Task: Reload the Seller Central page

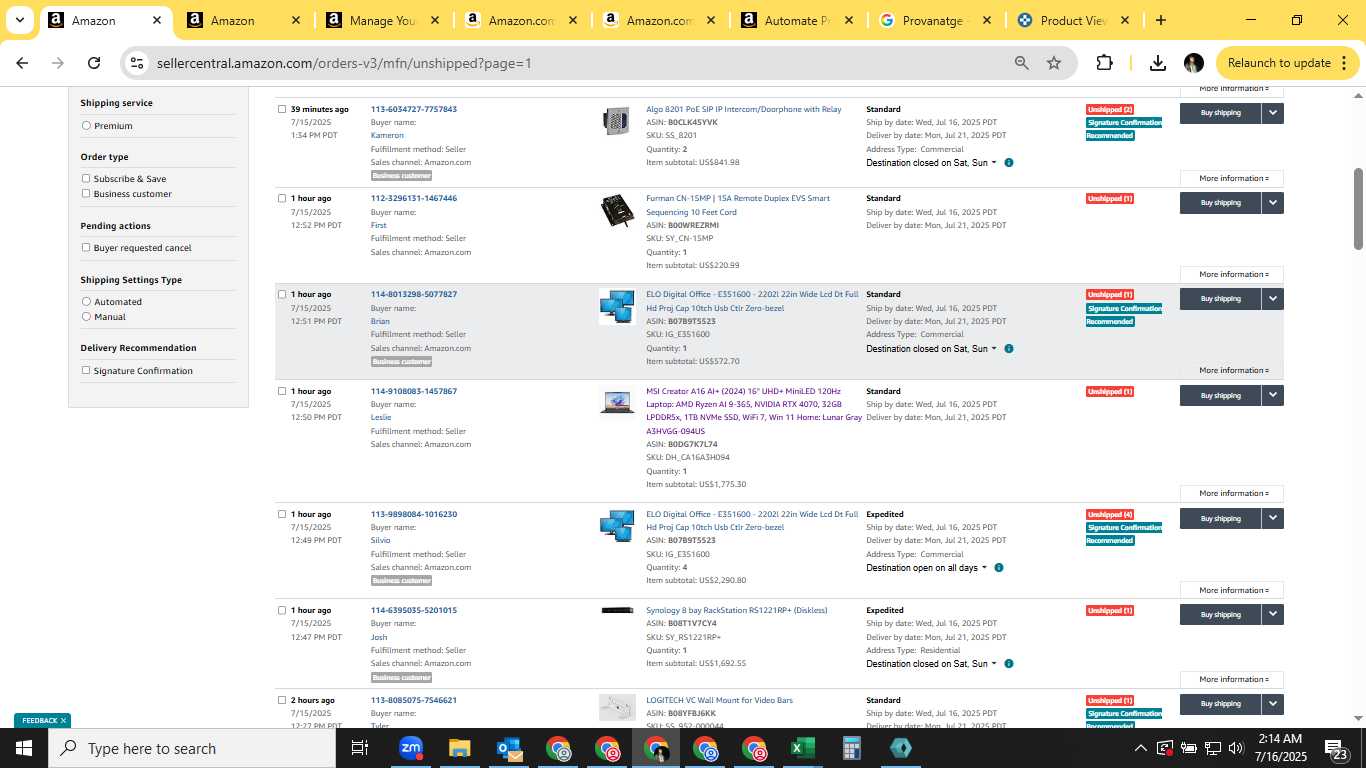Action: 94,63
